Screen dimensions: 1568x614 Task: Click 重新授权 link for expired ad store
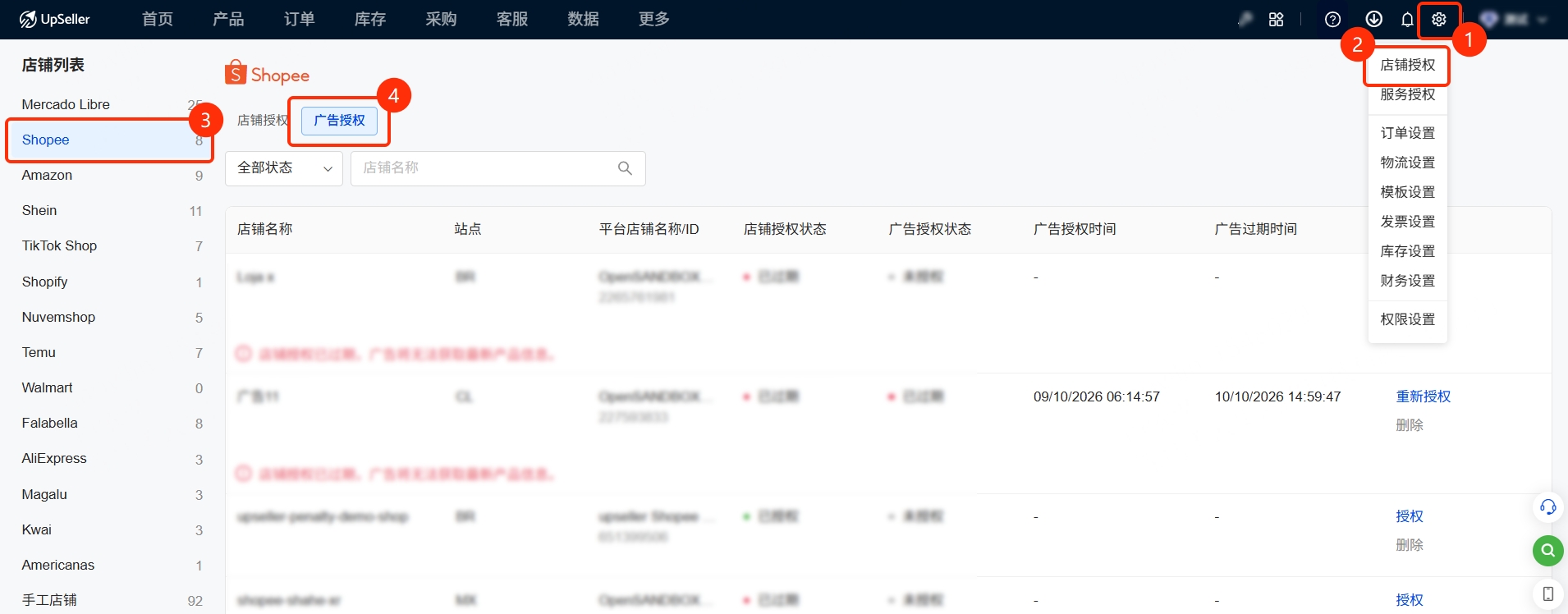[1423, 396]
